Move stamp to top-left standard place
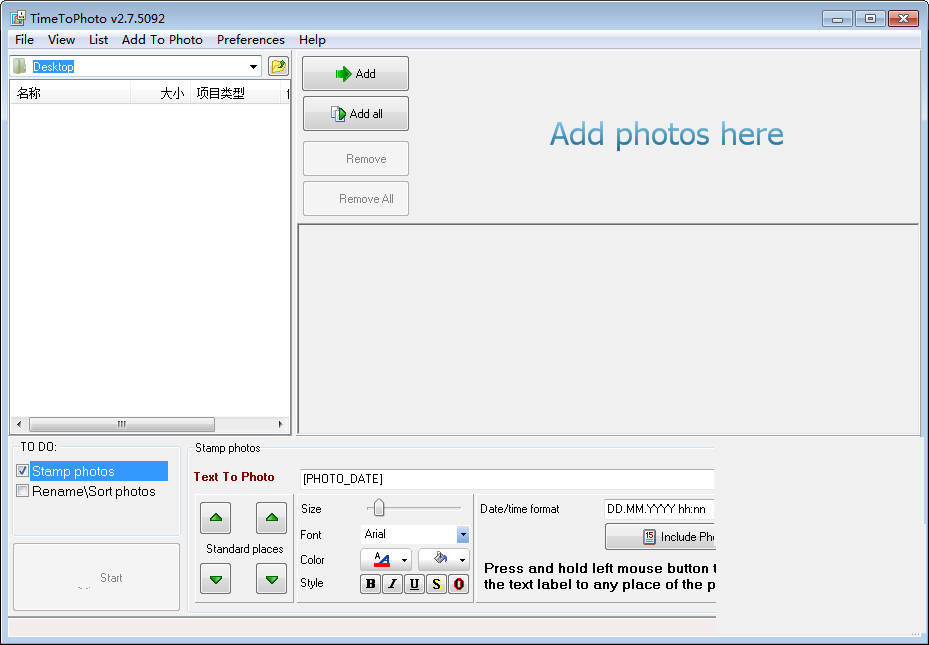Screen dimensions: 929x645 (x=216, y=518)
